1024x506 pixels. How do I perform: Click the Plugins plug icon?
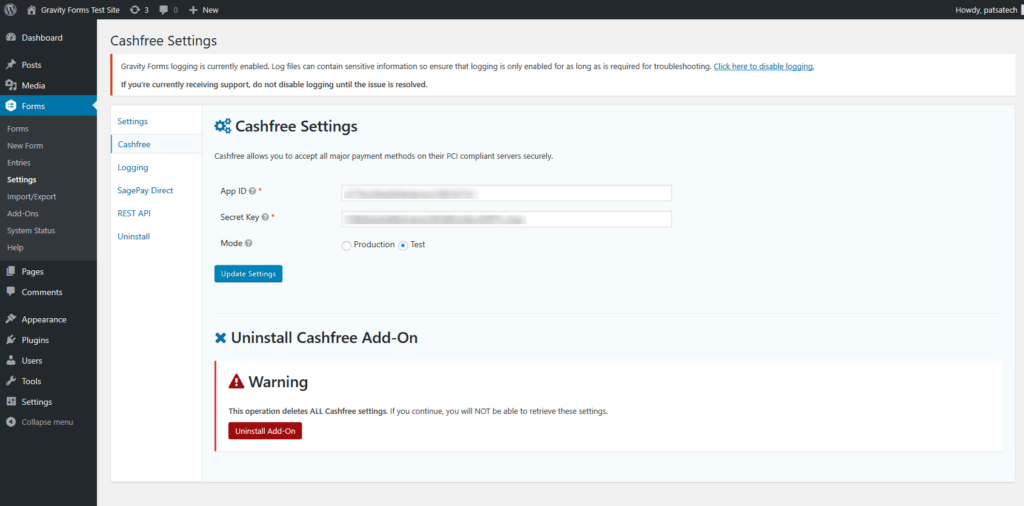pyautogui.click(x=10, y=340)
